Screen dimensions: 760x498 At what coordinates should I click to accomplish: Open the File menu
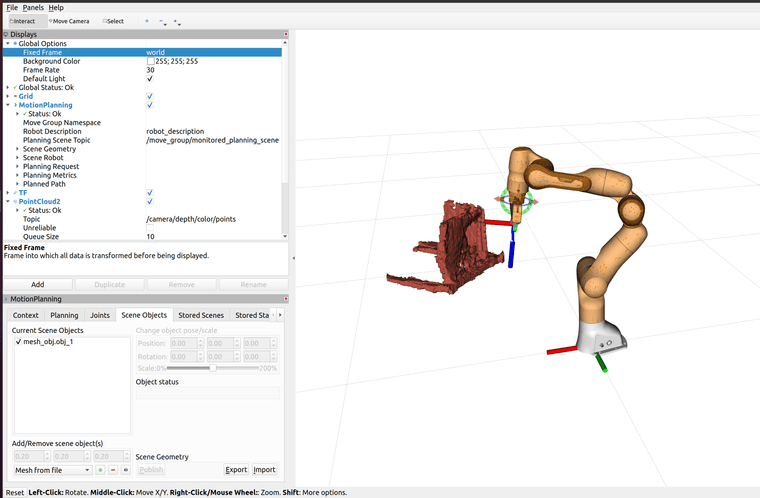(12, 8)
